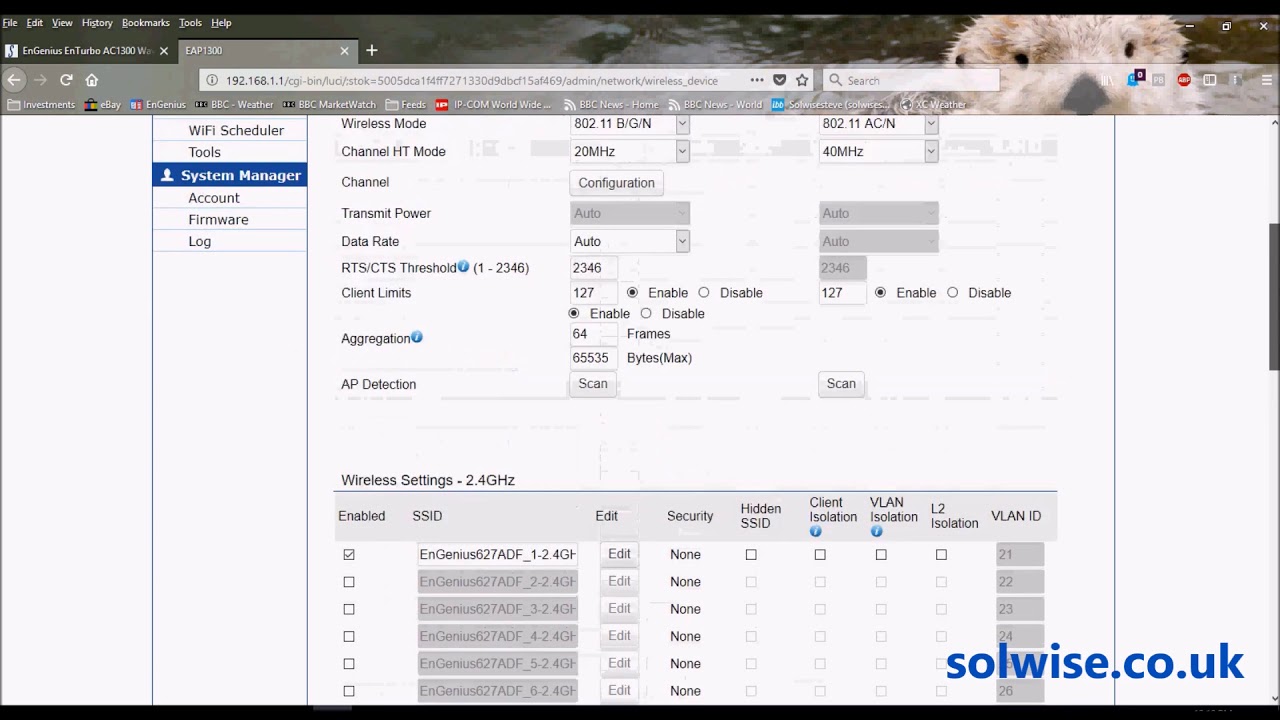Show RTS/CTS Threshold info tooltip
The width and height of the screenshot is (1280, 720).
click(463, 267)
